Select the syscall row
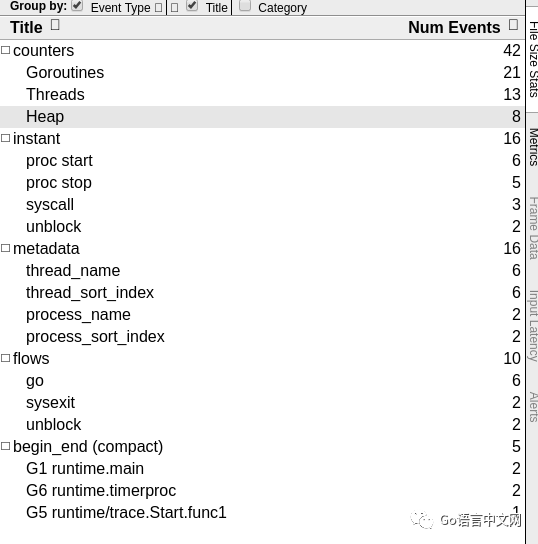The image size is (538, 544). click(x=262, y=204)
